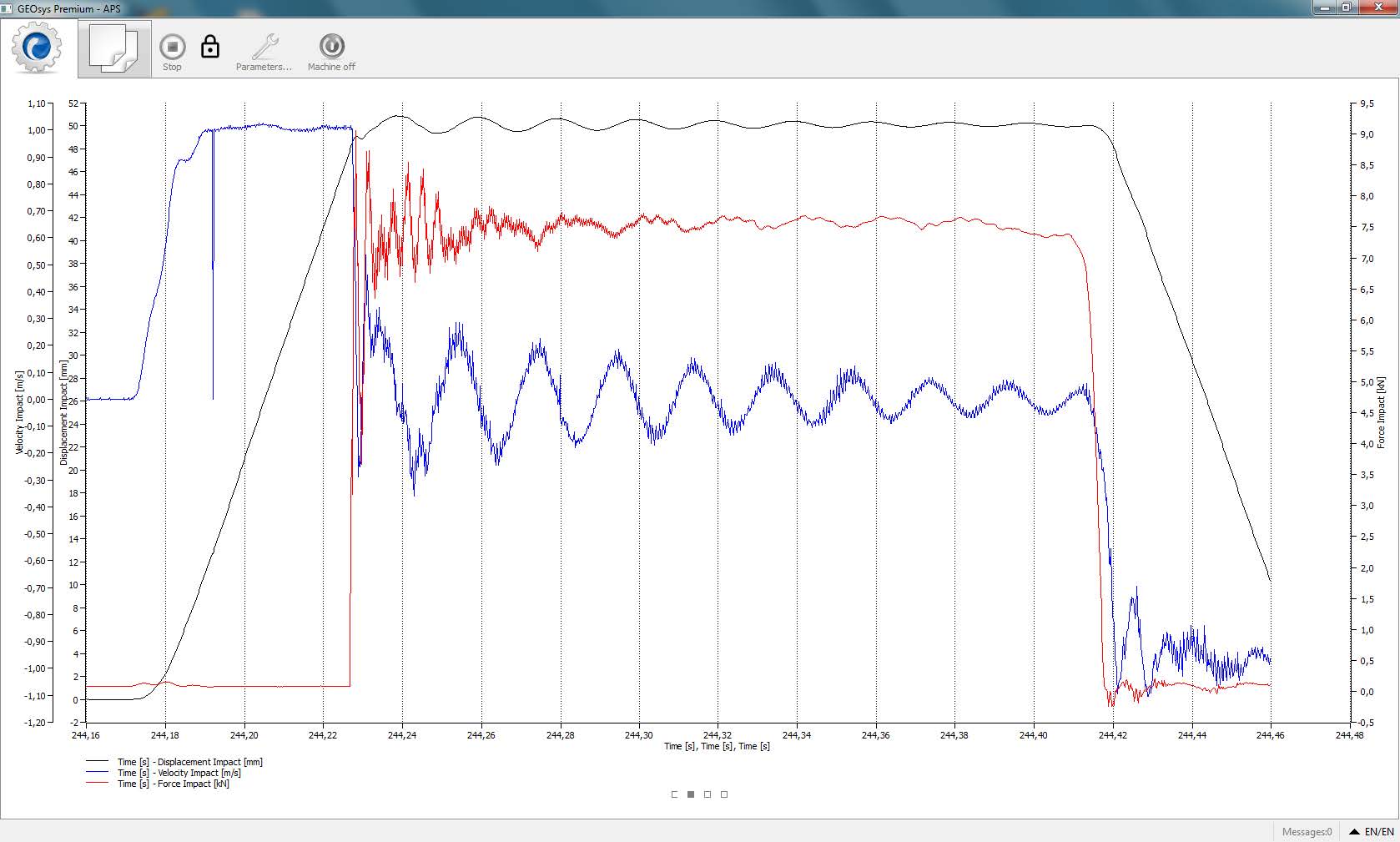Open the GEOsys gear logo menu

(x=37, y=48)
